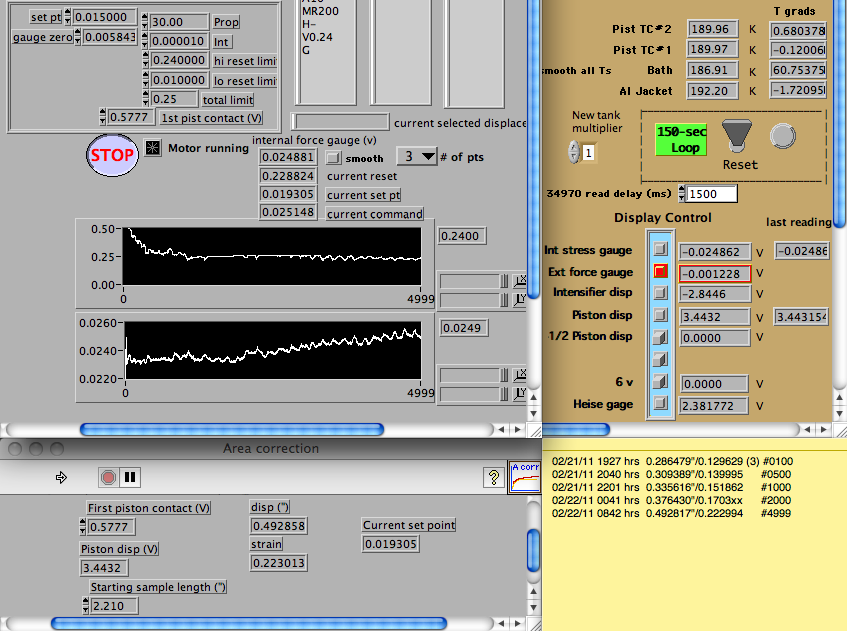Pause the Area correction VI
Image resolution: width=847 pixels, height=631 pixels.
pyautogui.click(x=131, y=478)
